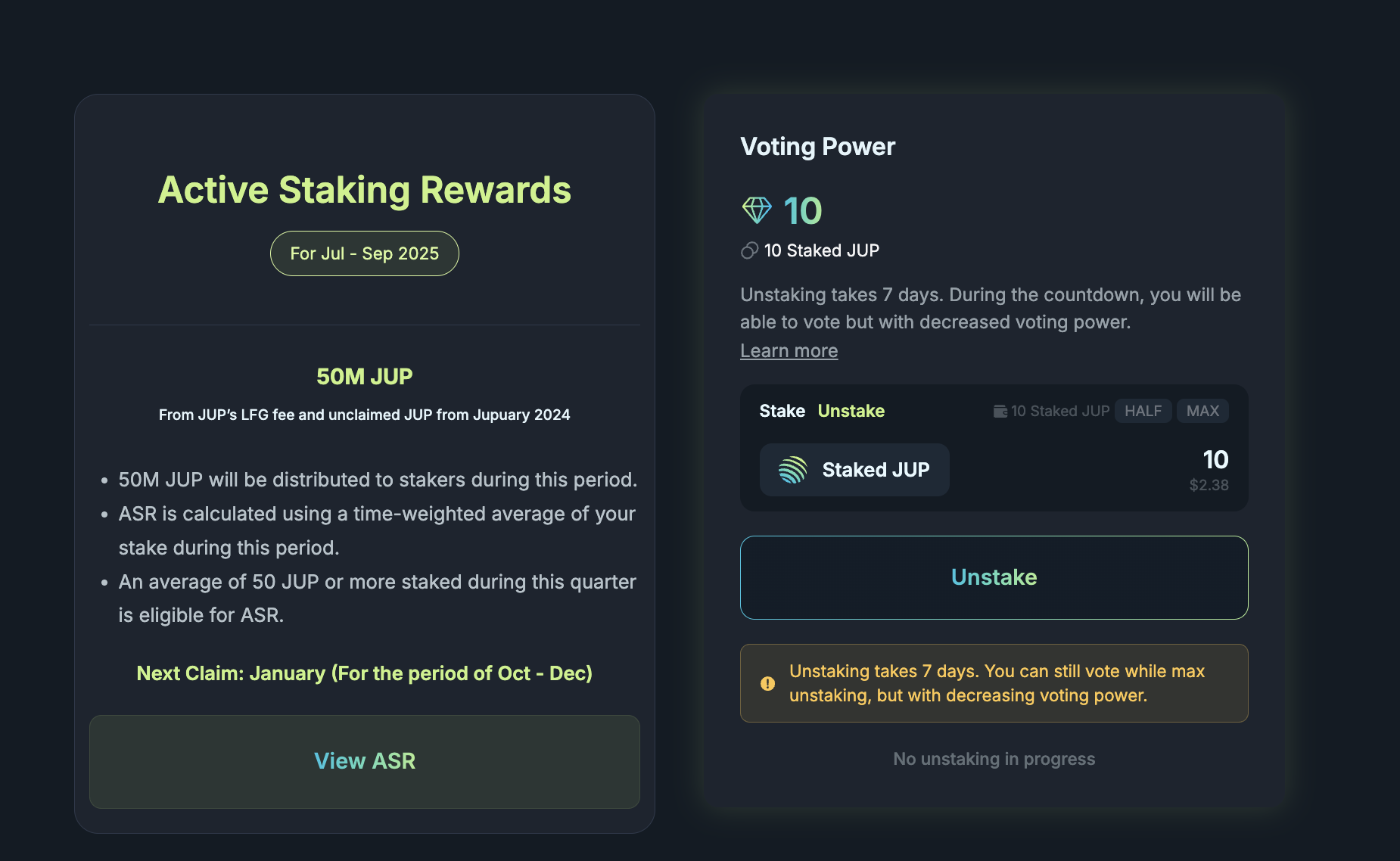Click the Next Claim: January notice
Viewport: 1400px width, 861px height.
364,673
